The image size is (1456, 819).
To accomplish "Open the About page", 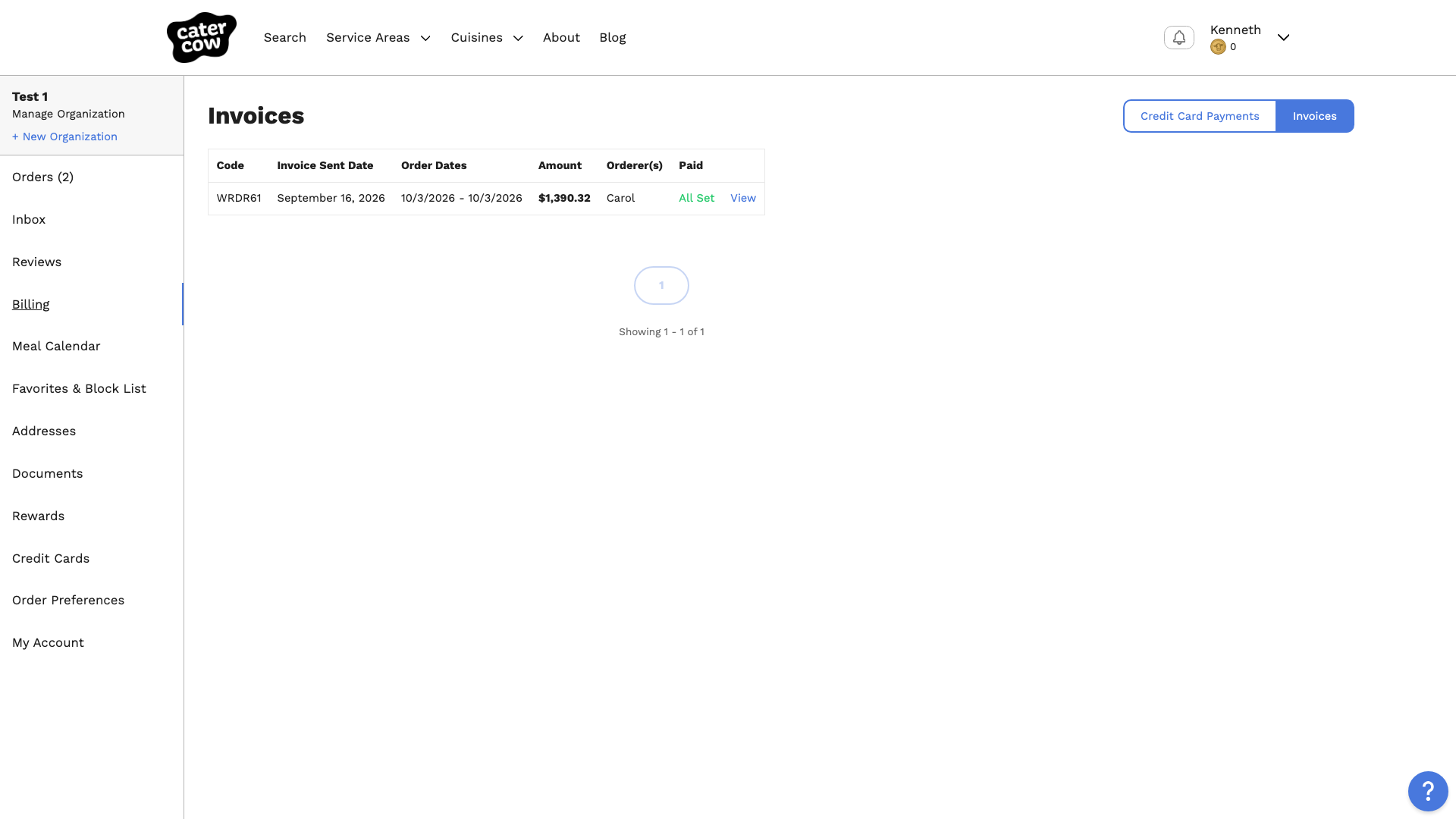I will click(561, 38).
